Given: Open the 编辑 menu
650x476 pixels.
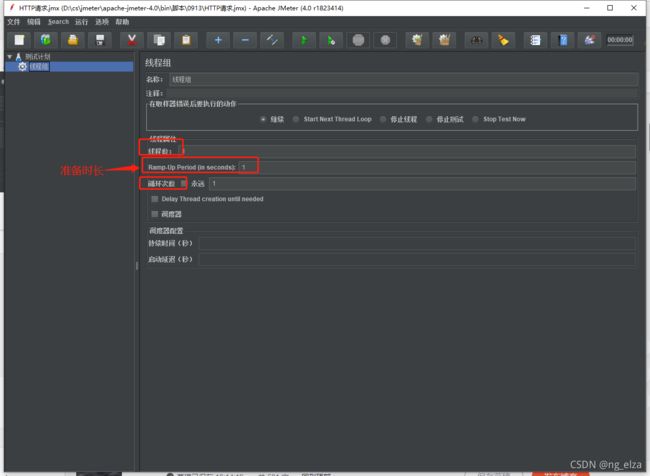Looking at the screenshot, I should pyautogui.click(x=34, y=22).
